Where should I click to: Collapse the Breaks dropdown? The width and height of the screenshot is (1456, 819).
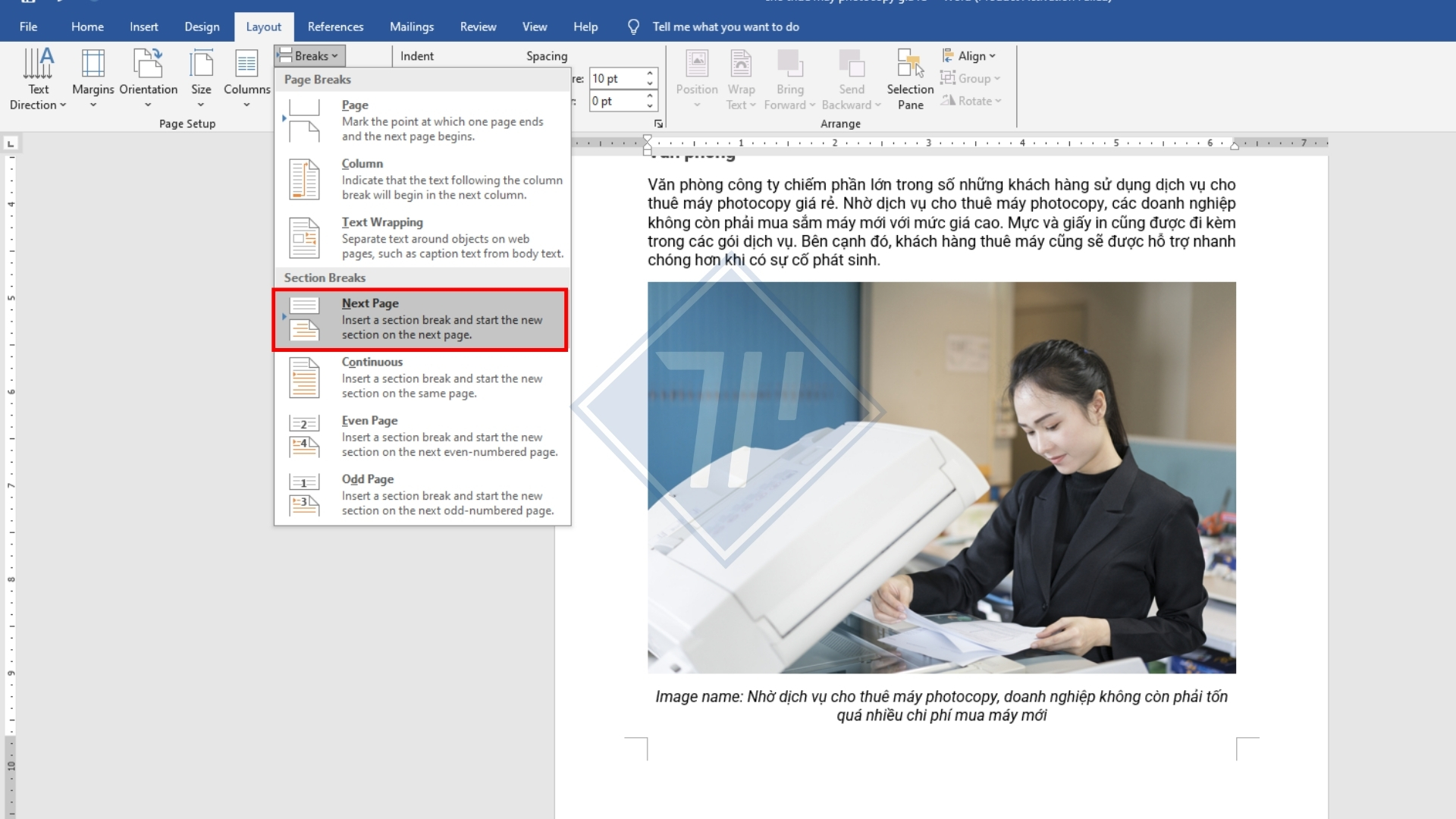(310, 55)
